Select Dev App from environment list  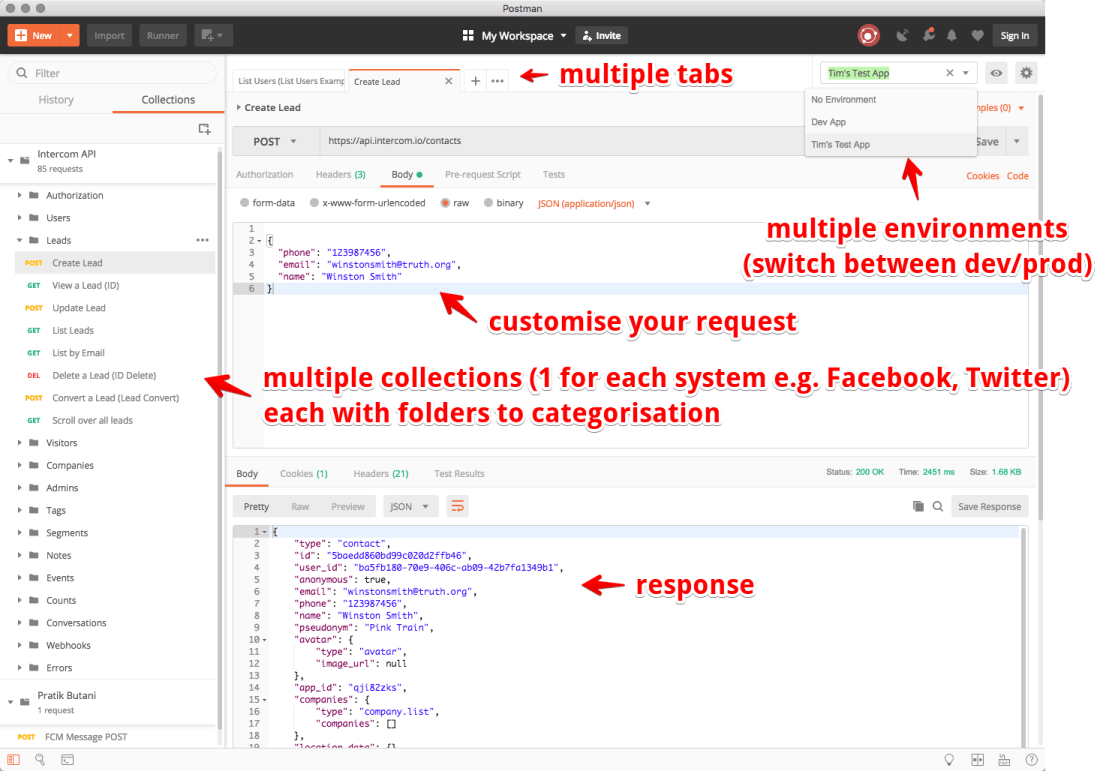click(829, 122)
